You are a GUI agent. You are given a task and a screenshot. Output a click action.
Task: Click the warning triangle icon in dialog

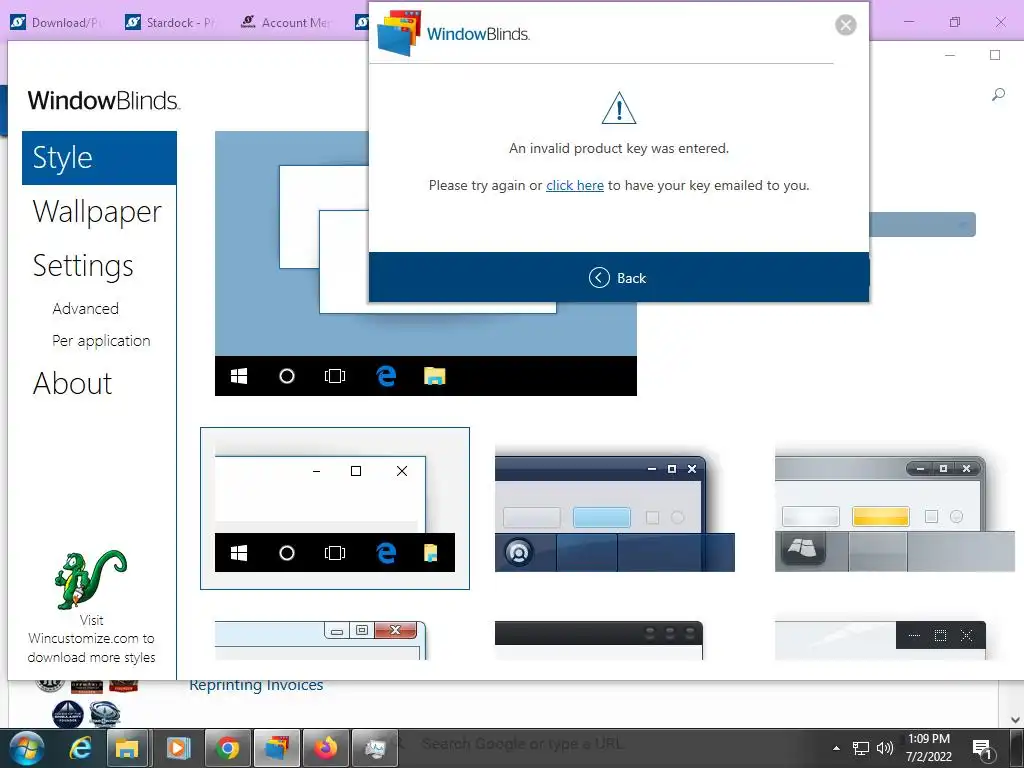tap(618, 108)
